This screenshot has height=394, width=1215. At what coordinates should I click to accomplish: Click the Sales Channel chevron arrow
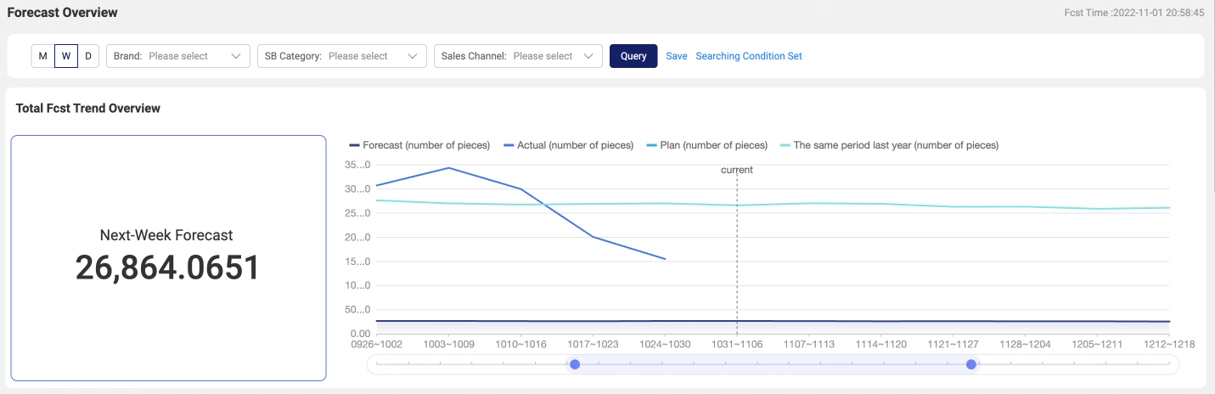point(589,56)
